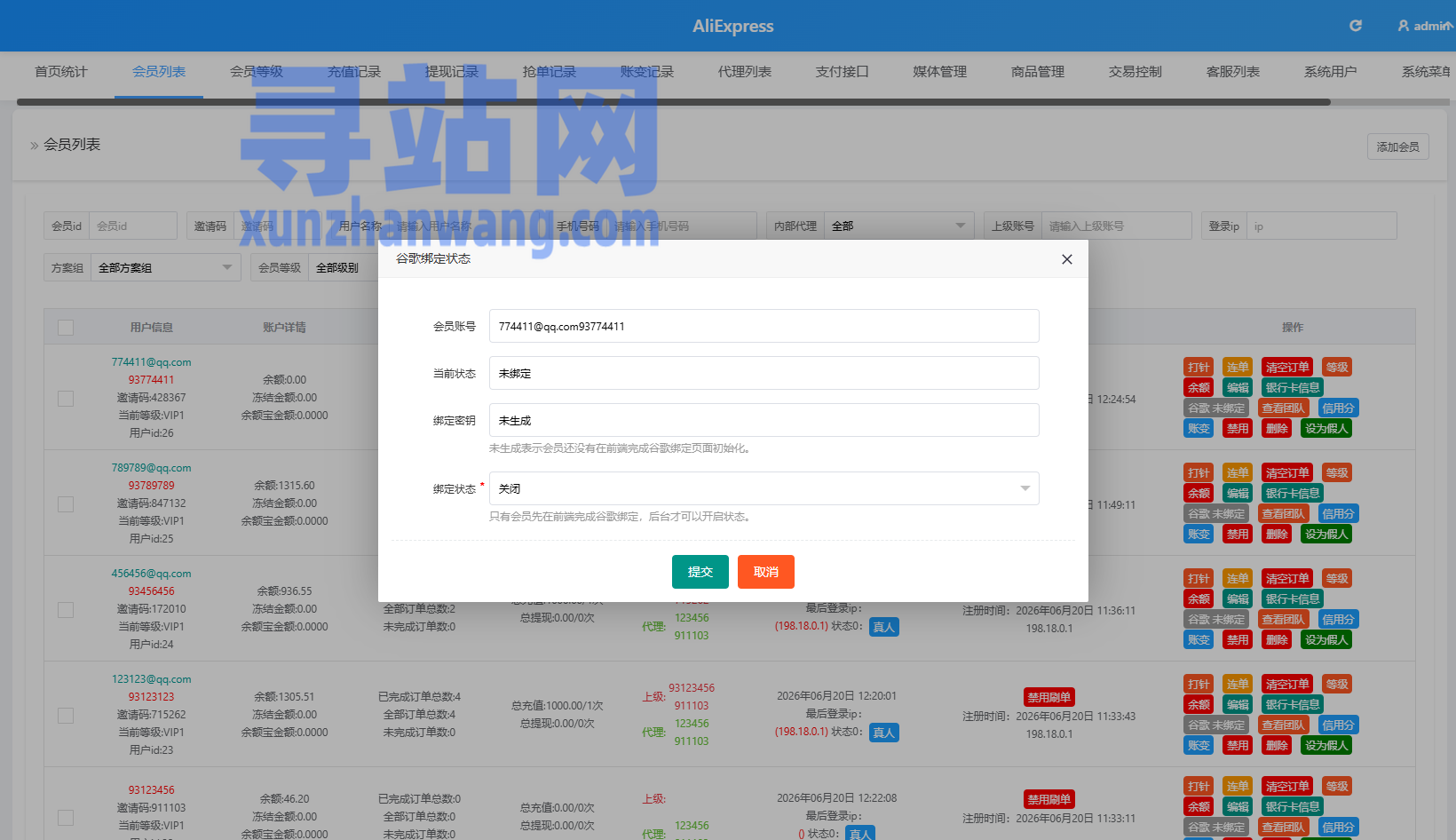This screenshot has height=840, width=1456.
Task: Click 清空订单 for the 774411@qq.com row
Action: [1287, 367]
